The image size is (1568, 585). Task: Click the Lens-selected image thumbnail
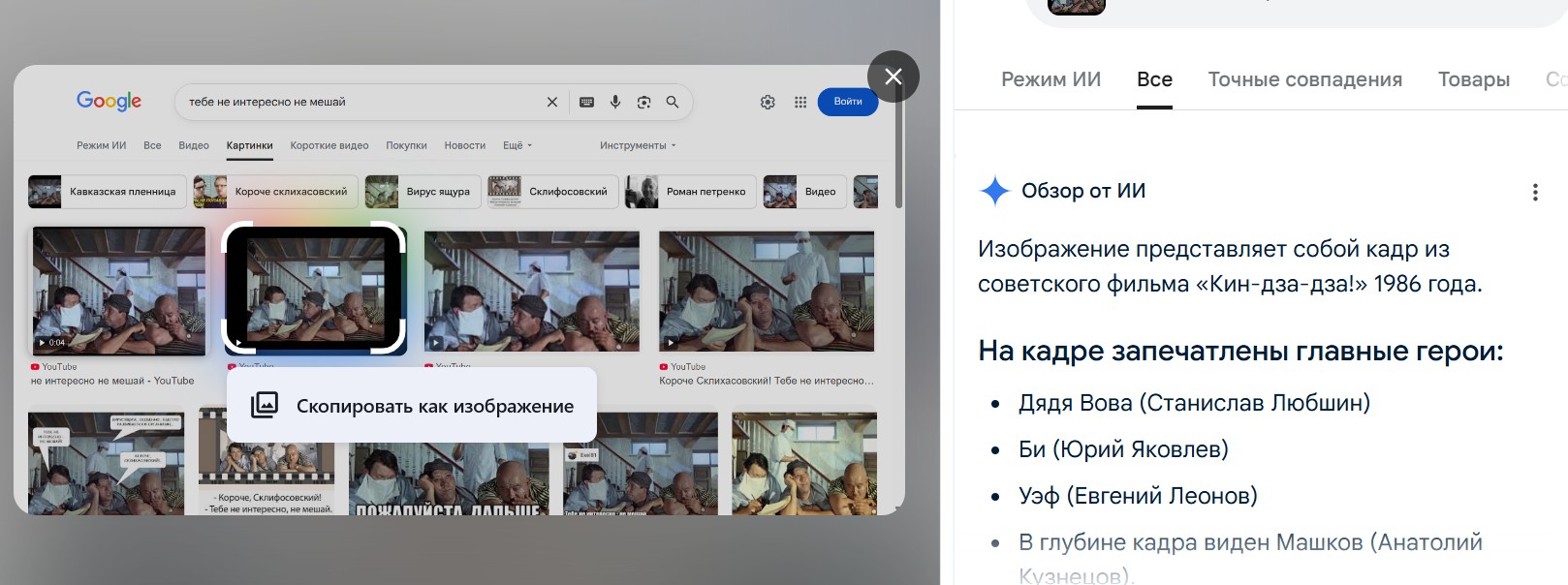point(314,289)
